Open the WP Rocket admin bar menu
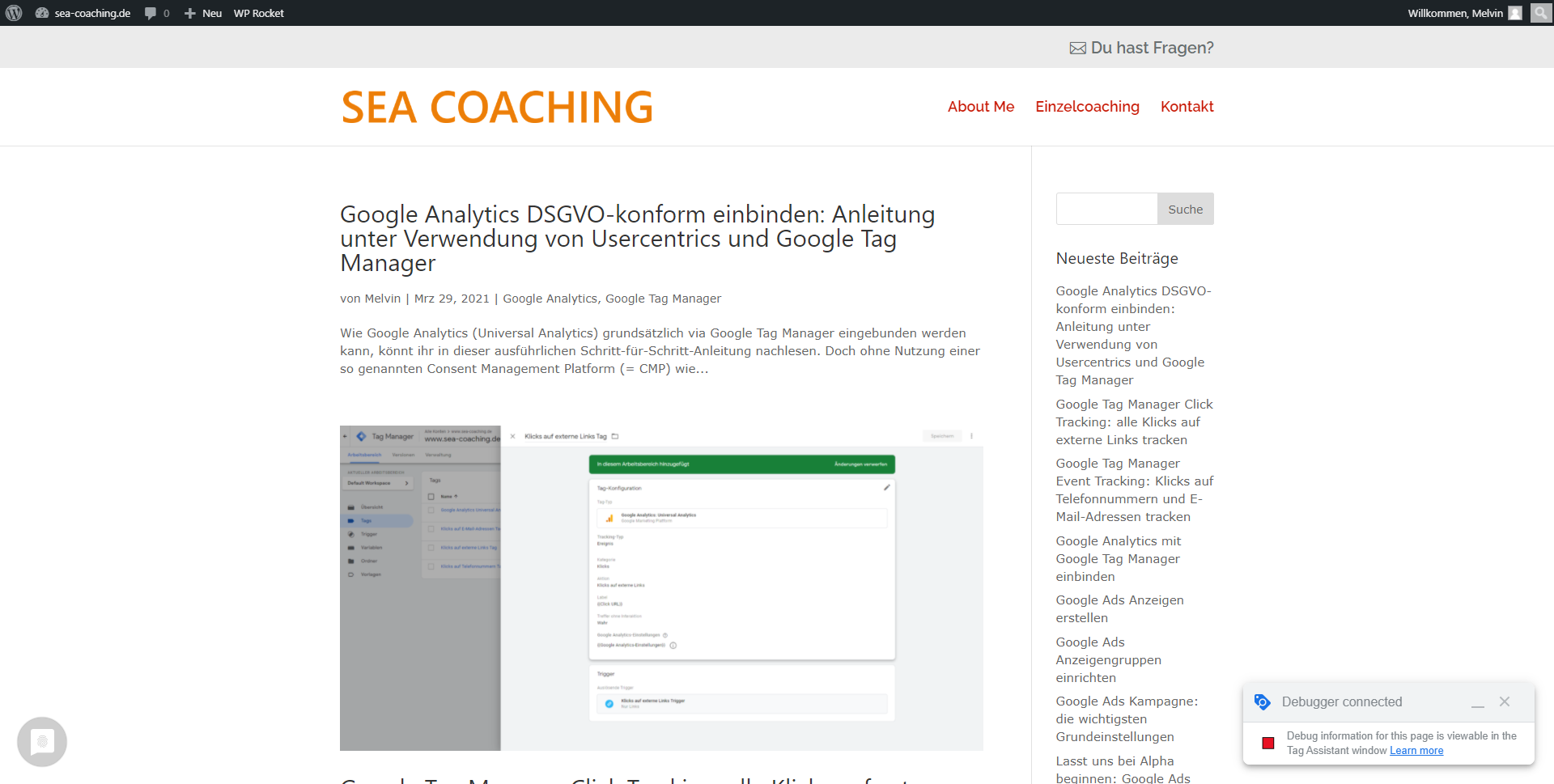 259,13
